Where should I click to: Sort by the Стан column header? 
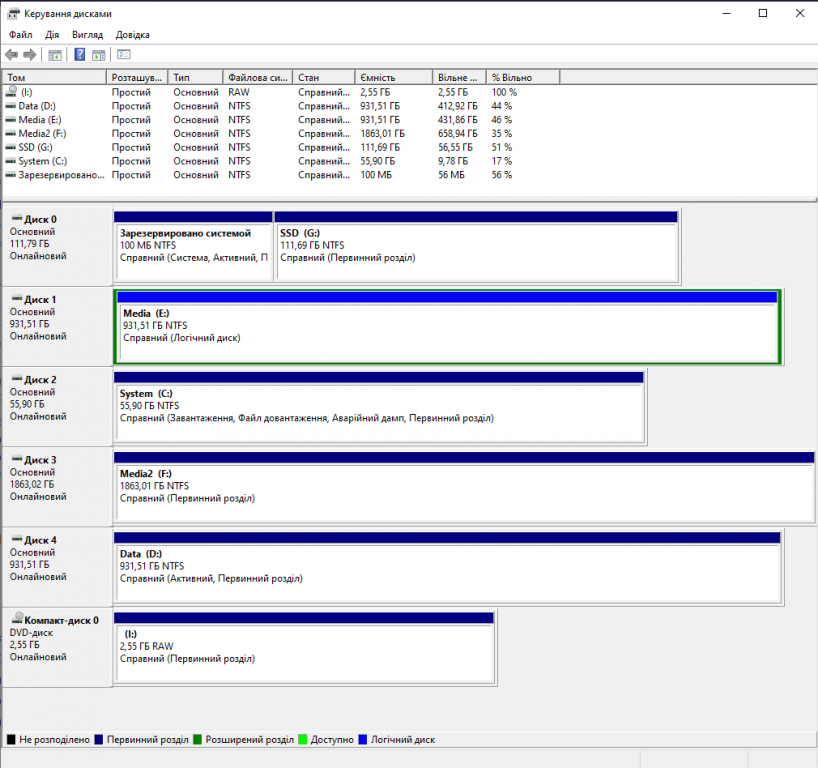[x=324, y=77]
